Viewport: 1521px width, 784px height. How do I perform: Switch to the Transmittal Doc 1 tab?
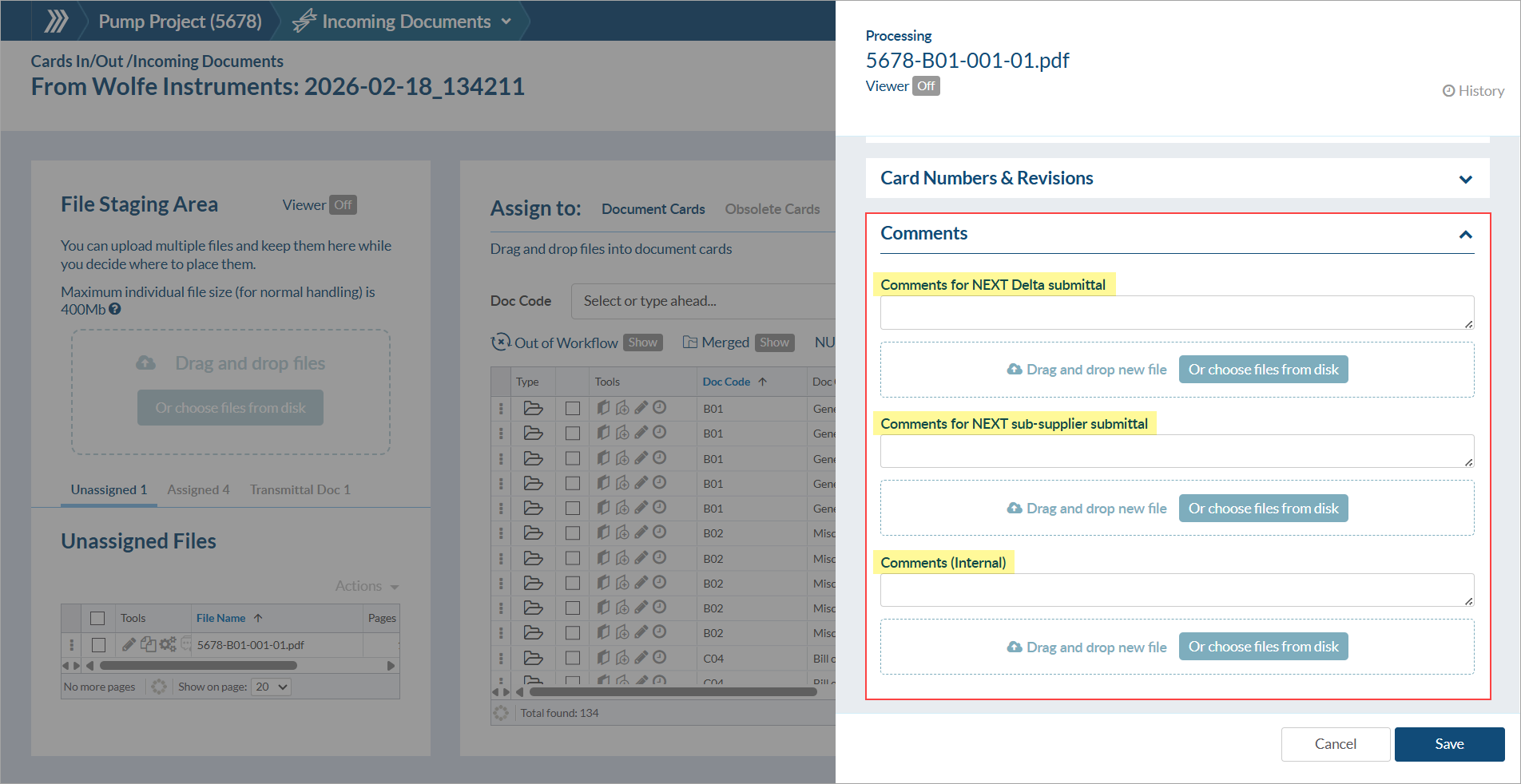click(x=300, y=489)
